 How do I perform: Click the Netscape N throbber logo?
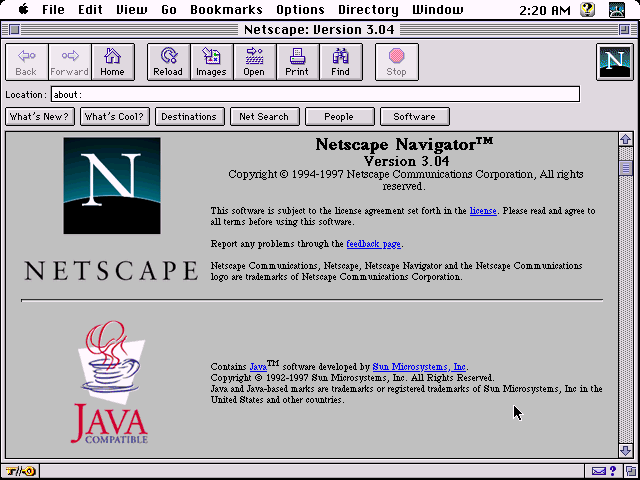616,61
